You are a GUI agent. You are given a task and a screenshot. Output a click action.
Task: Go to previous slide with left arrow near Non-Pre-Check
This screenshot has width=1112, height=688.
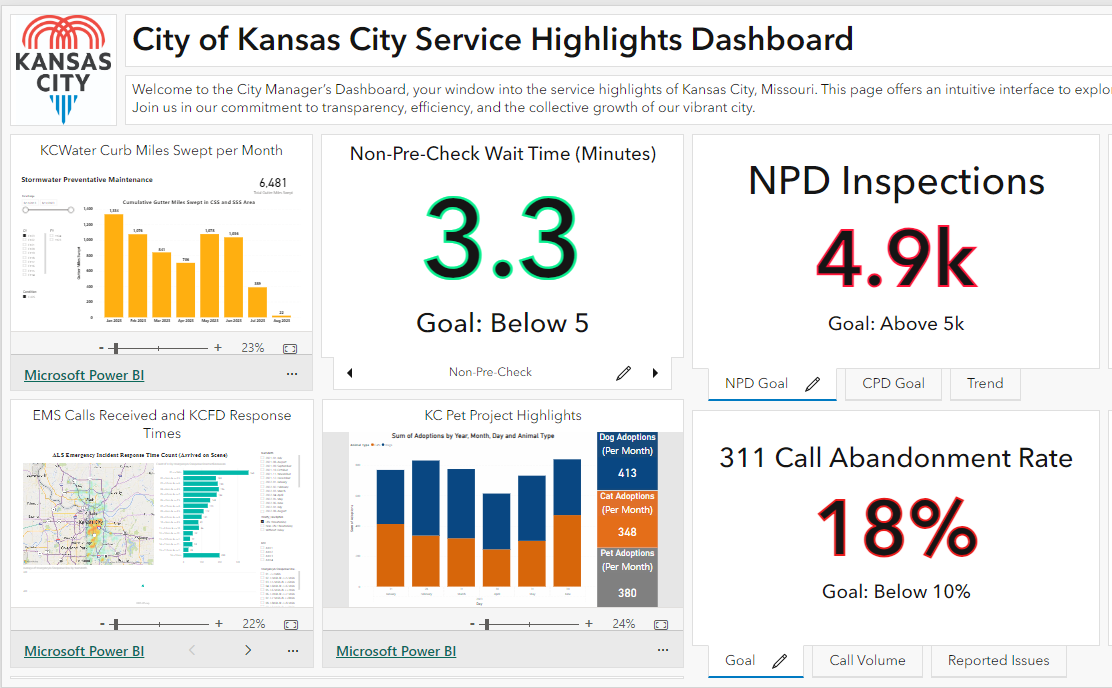[349, 372]
